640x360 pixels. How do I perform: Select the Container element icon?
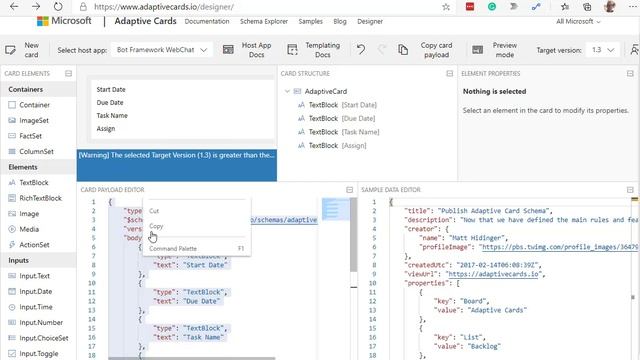coord(12,105)
